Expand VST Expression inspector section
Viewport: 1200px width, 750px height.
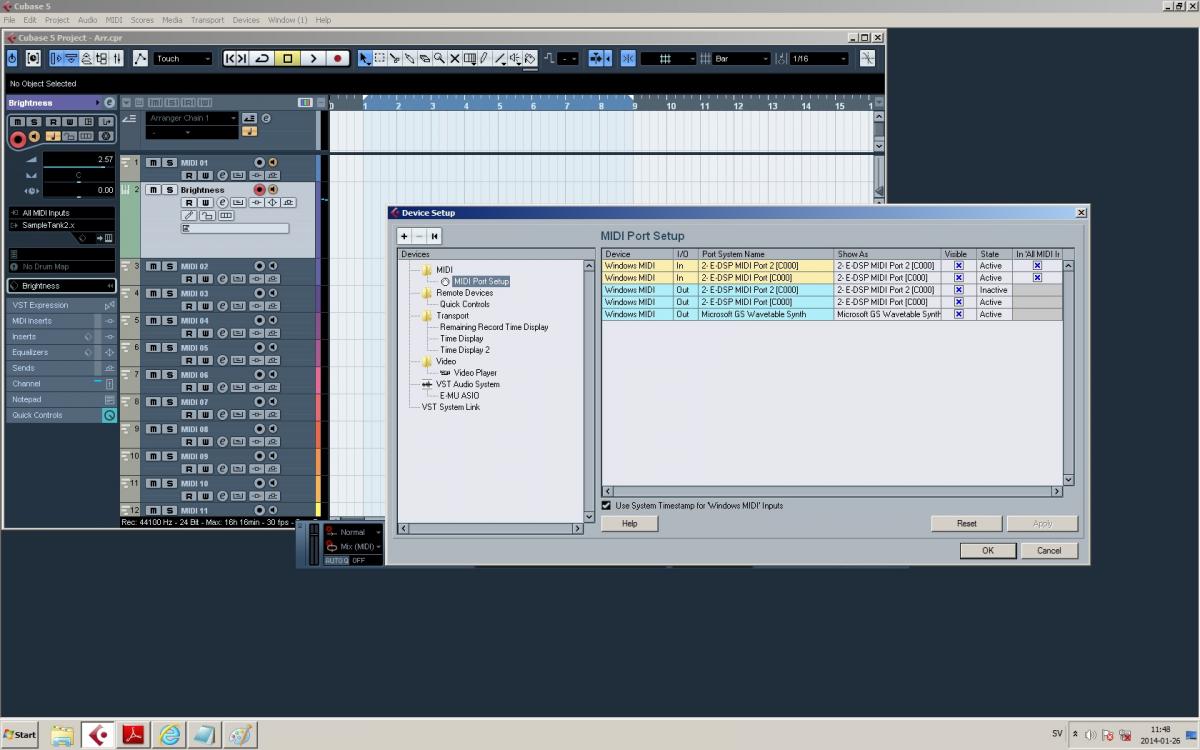[x=62, y=305]
